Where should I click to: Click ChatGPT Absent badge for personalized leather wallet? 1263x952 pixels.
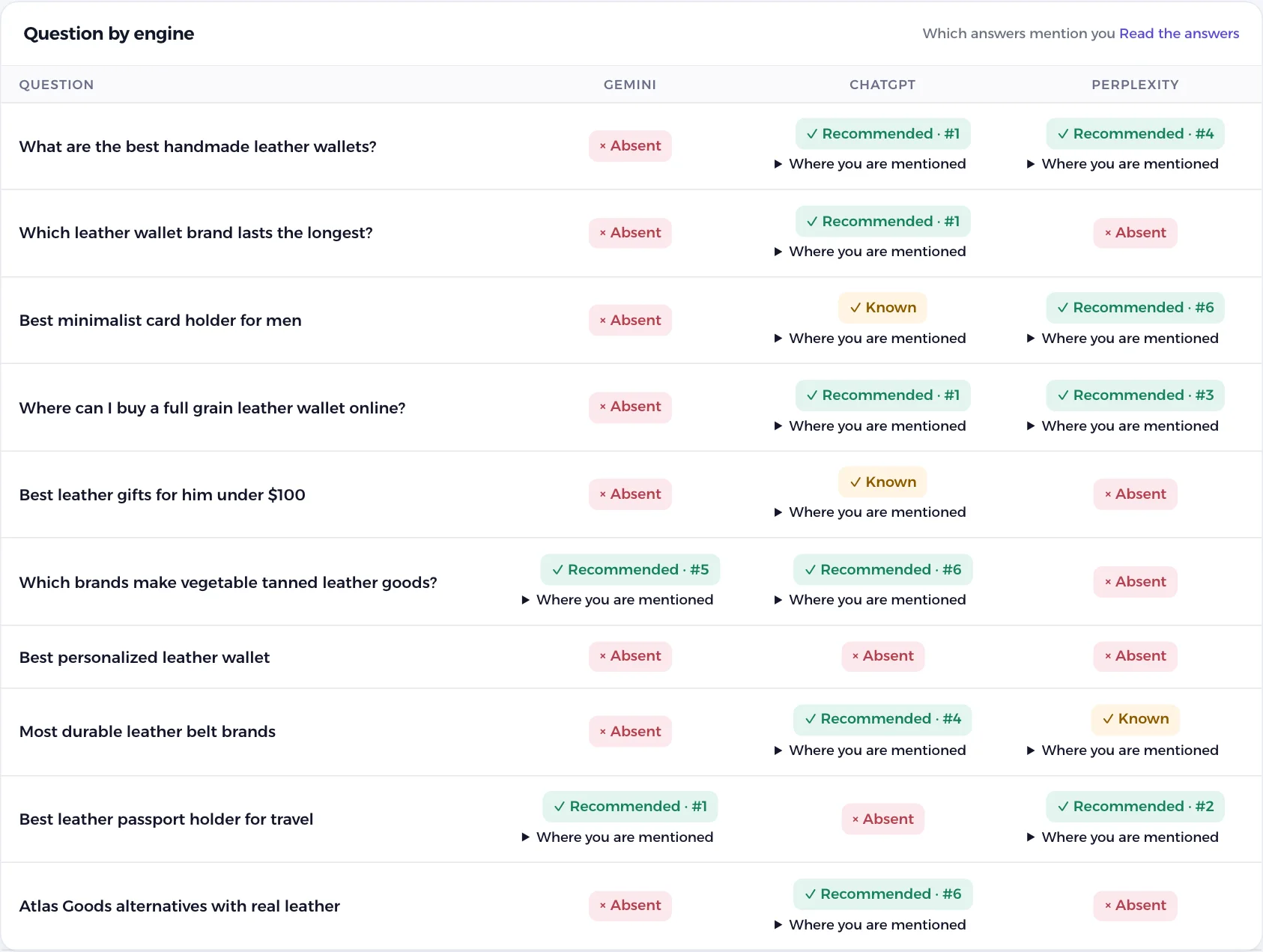[x=882, y=656]
